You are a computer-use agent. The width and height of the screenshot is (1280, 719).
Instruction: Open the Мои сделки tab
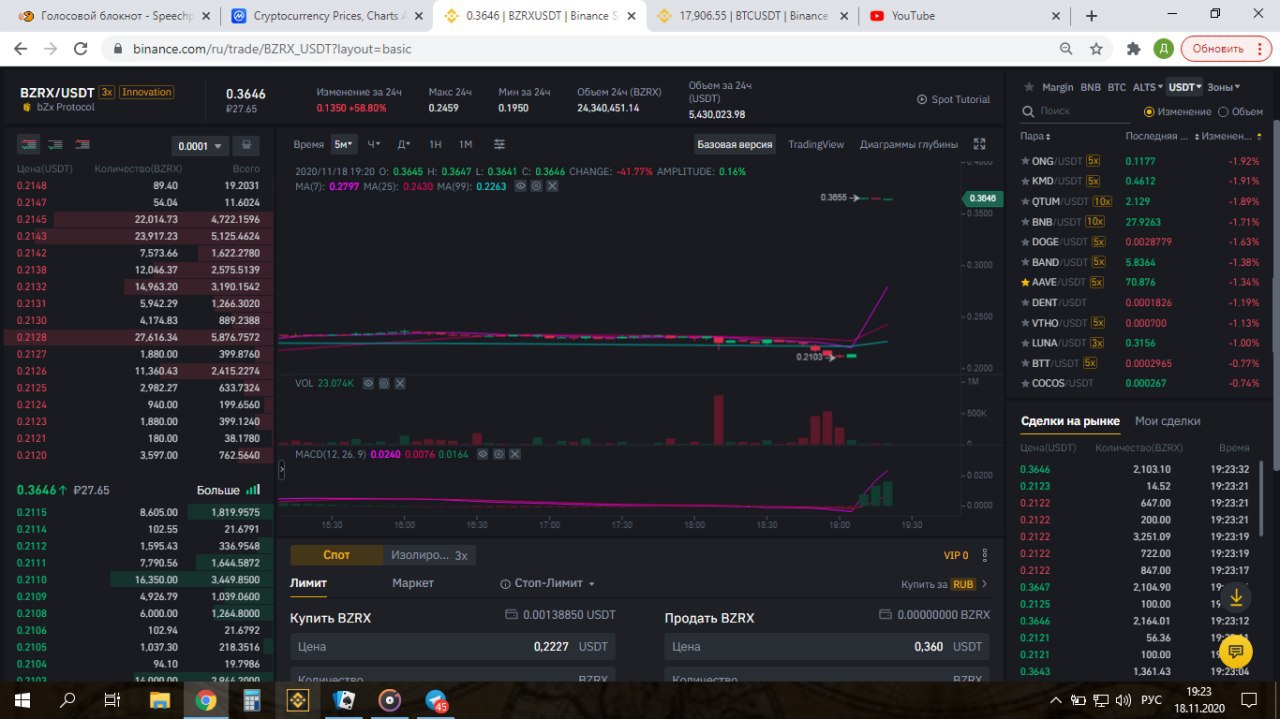pos(1168,421)
